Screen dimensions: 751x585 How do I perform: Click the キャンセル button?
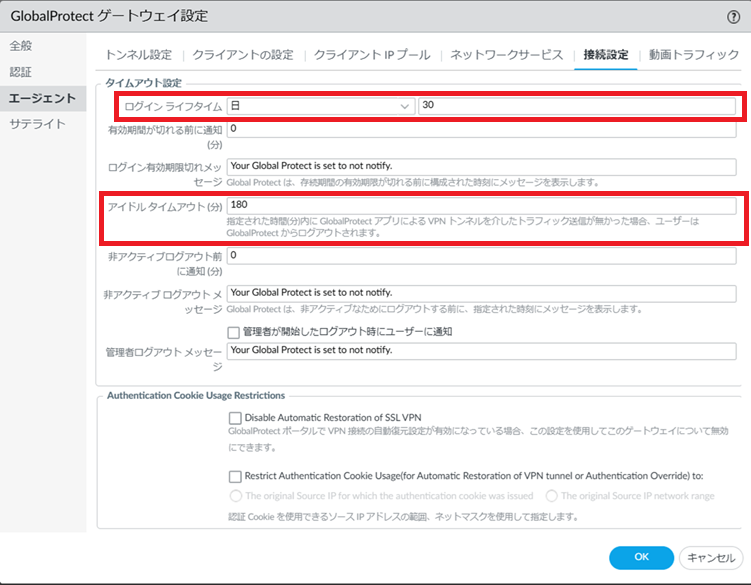(x=711, y=558)
